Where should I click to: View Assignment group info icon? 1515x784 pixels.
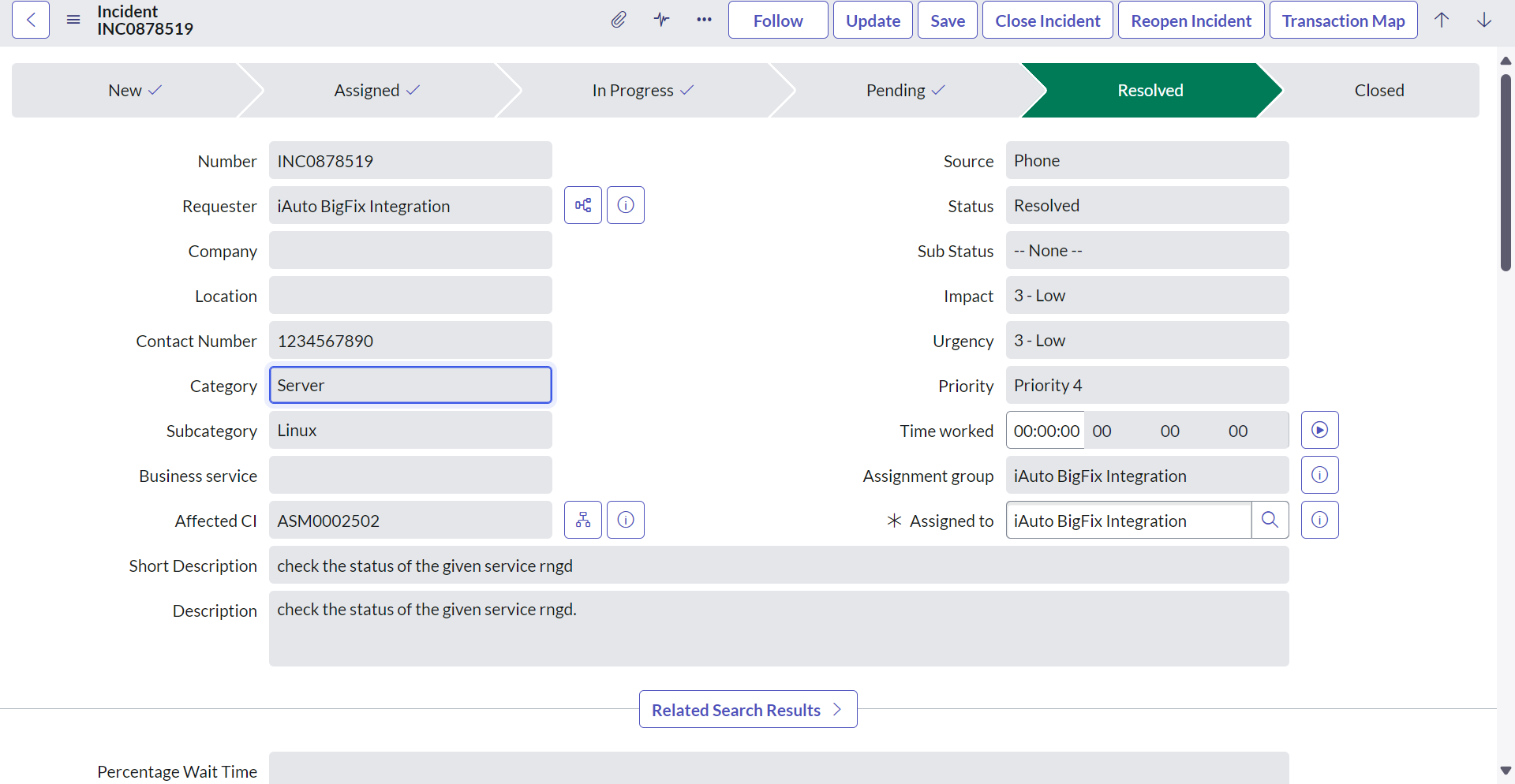1319,475
